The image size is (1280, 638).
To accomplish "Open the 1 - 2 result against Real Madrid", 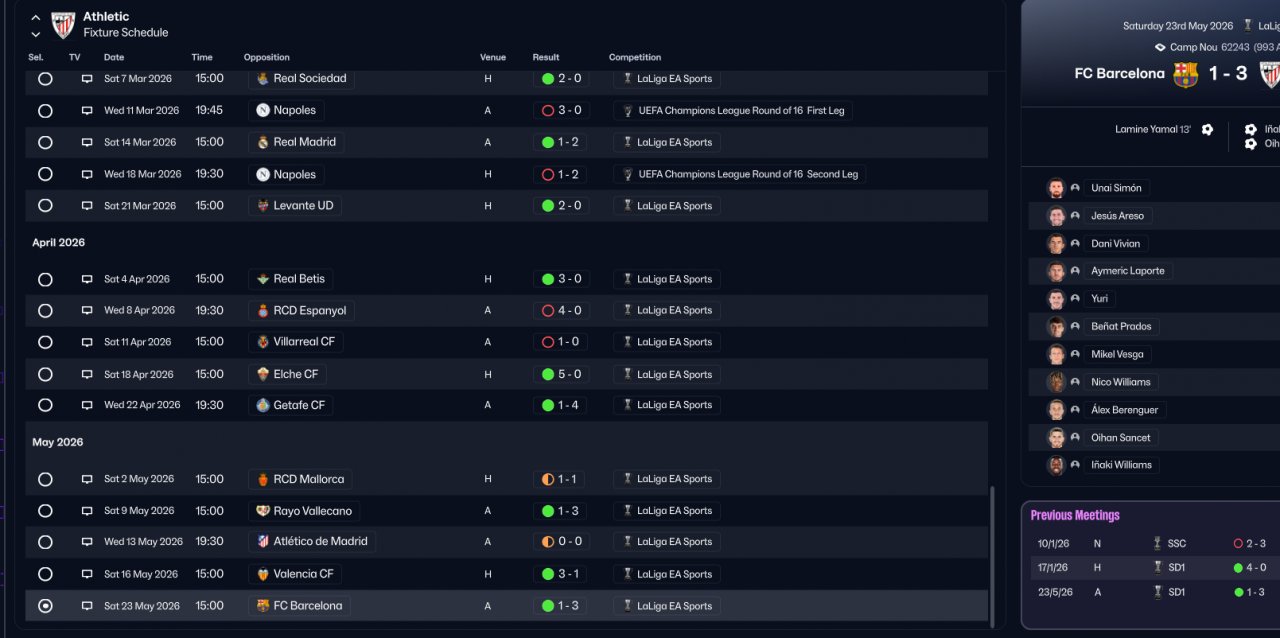I will [561, 142].
